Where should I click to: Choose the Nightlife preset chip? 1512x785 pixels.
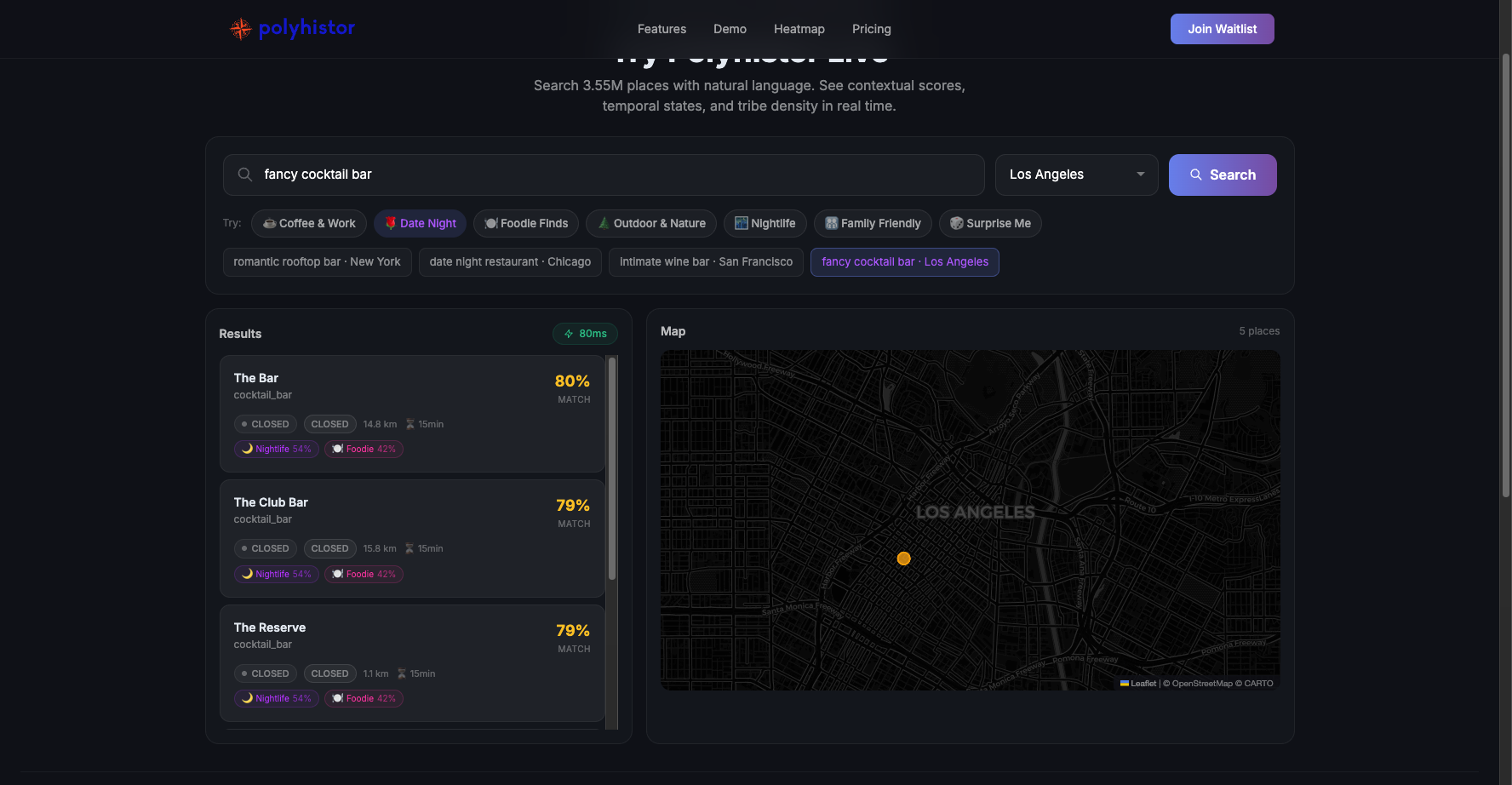point(765,223)
